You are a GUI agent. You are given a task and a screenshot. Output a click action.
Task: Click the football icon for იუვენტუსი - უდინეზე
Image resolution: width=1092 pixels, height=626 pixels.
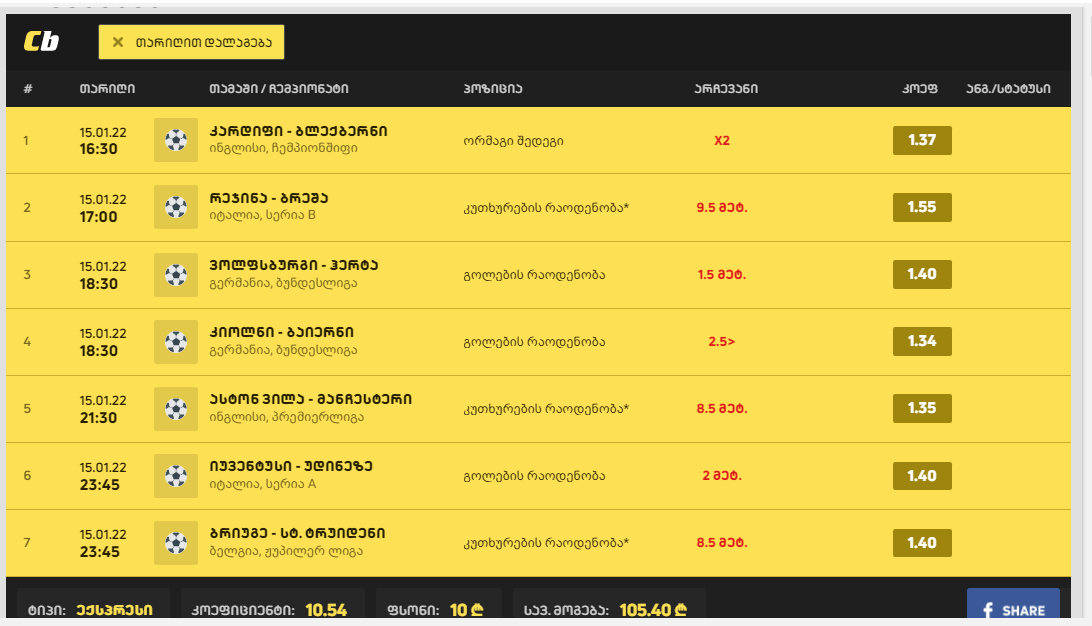tap(176, 476)
